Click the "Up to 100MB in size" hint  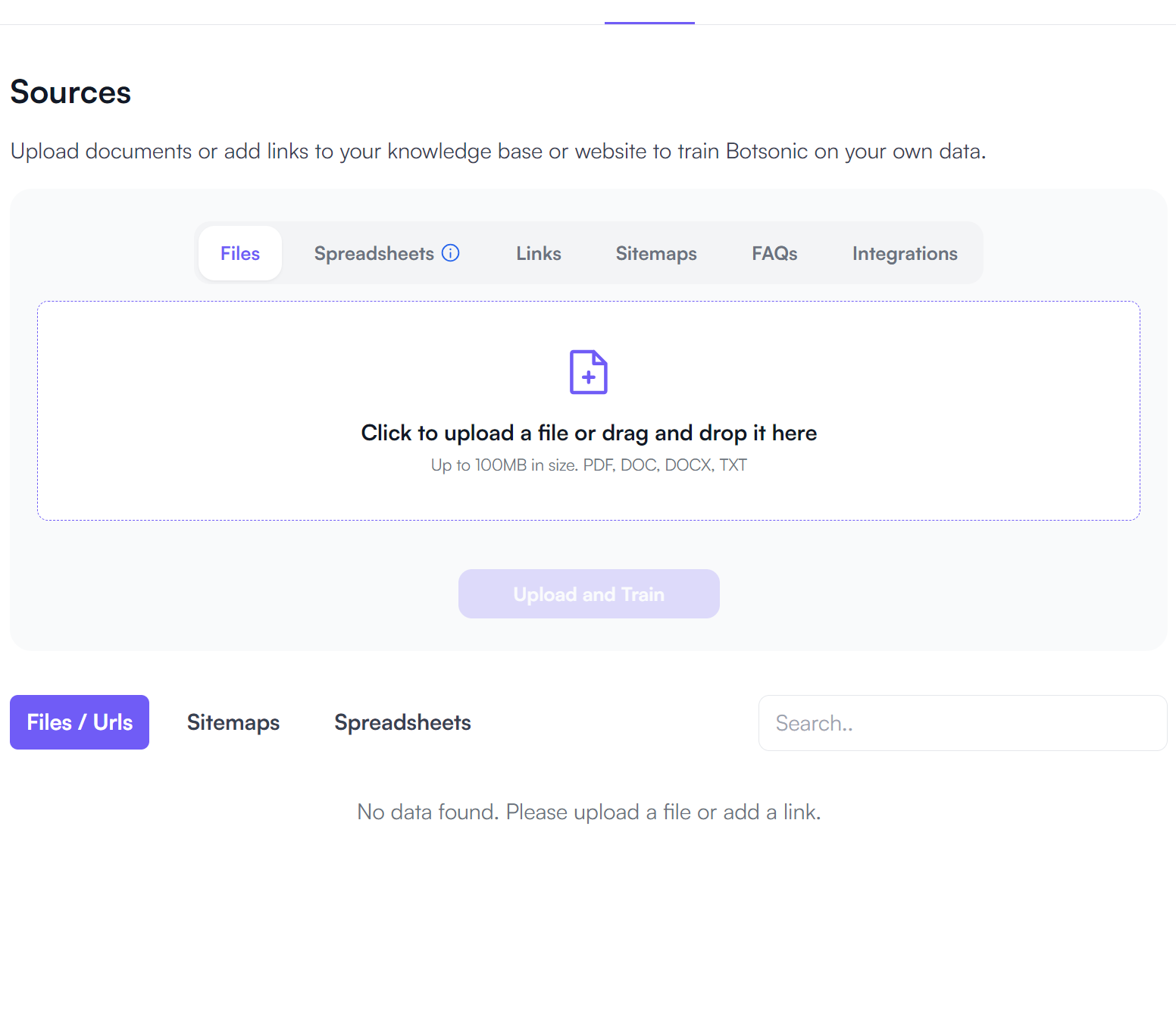click(x=589, y=465)
